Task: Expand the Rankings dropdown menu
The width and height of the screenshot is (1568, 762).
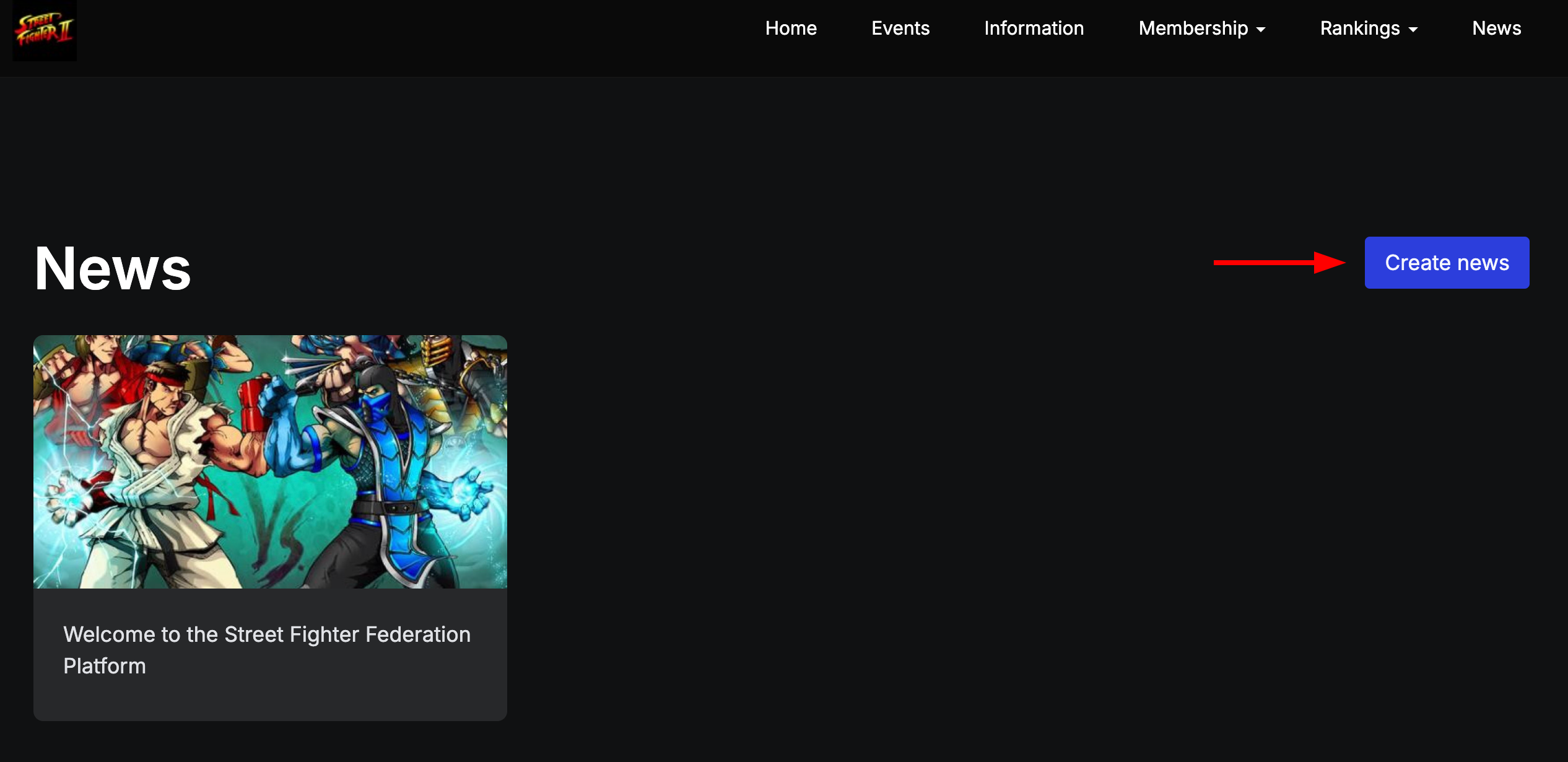Action: click(x=1359, y=28)
